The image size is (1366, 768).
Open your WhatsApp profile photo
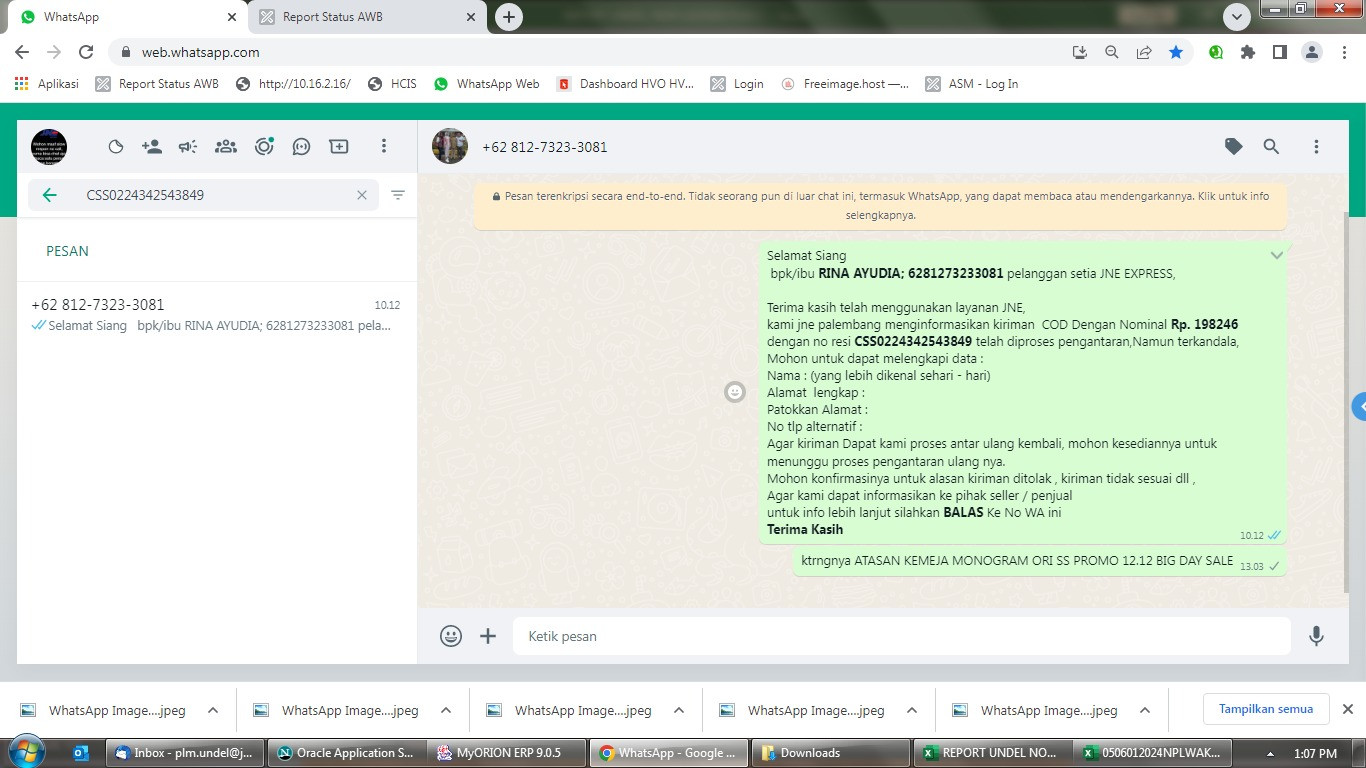coord(49,147)
